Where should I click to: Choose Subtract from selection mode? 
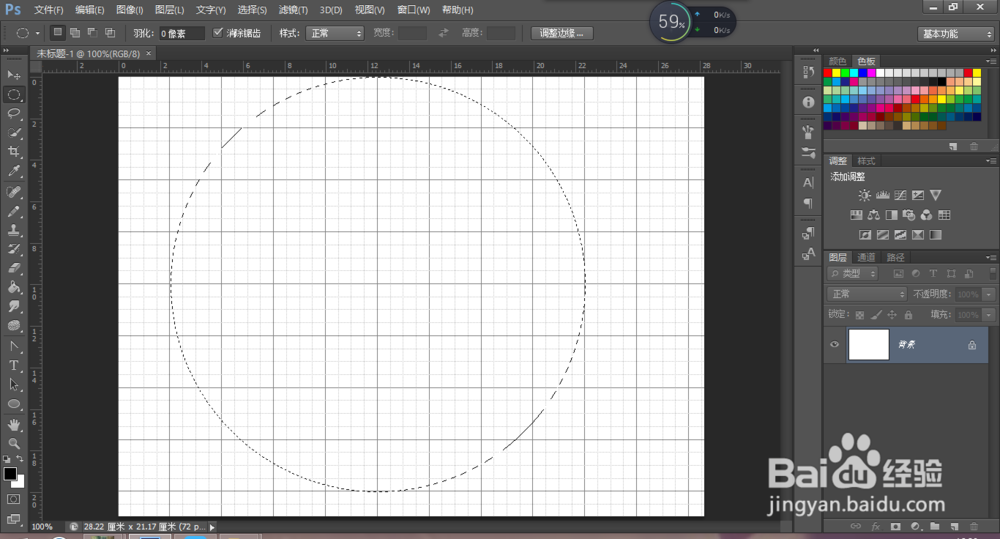[92, 33]
